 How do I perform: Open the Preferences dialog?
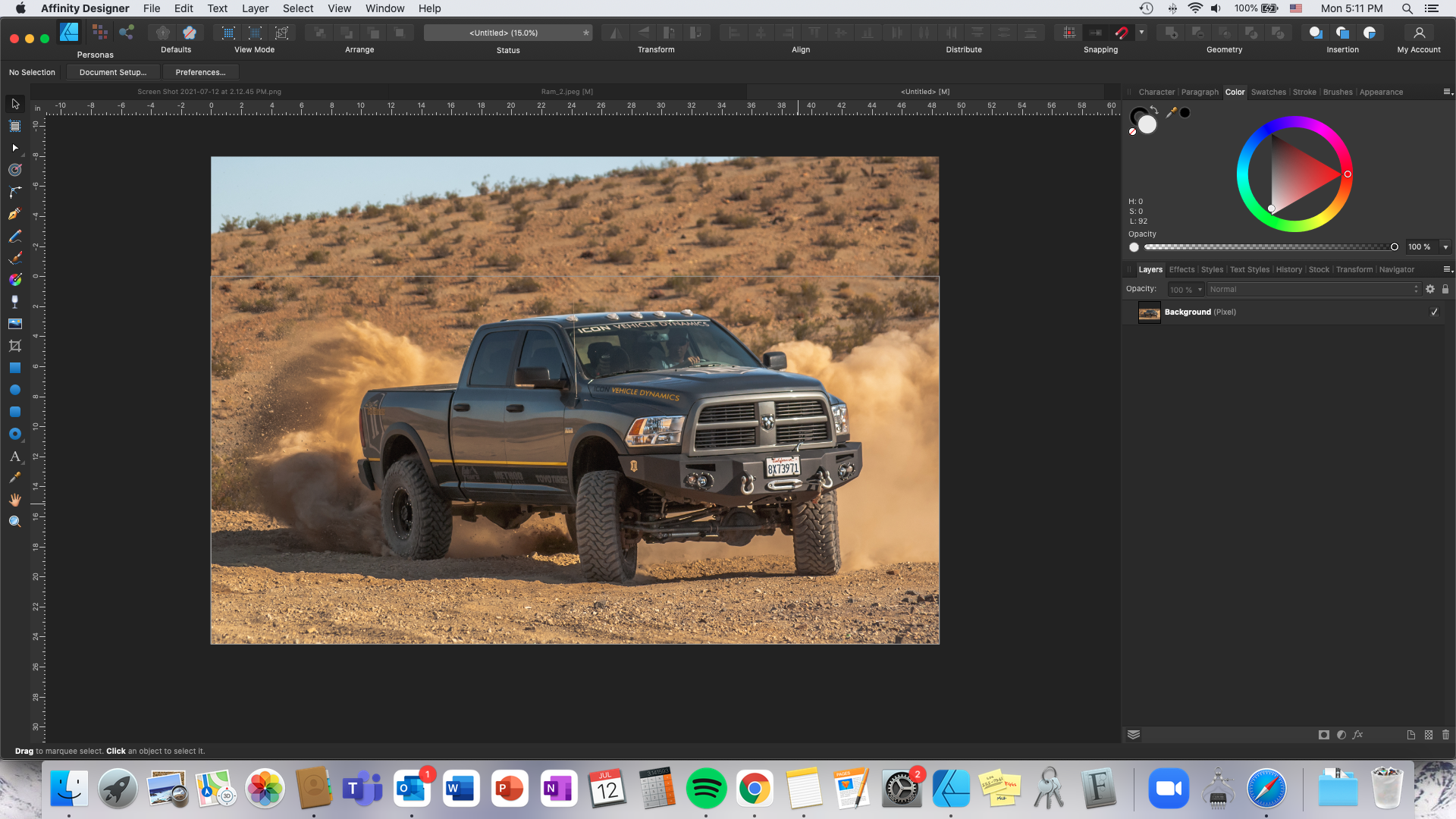pos(200,72)
